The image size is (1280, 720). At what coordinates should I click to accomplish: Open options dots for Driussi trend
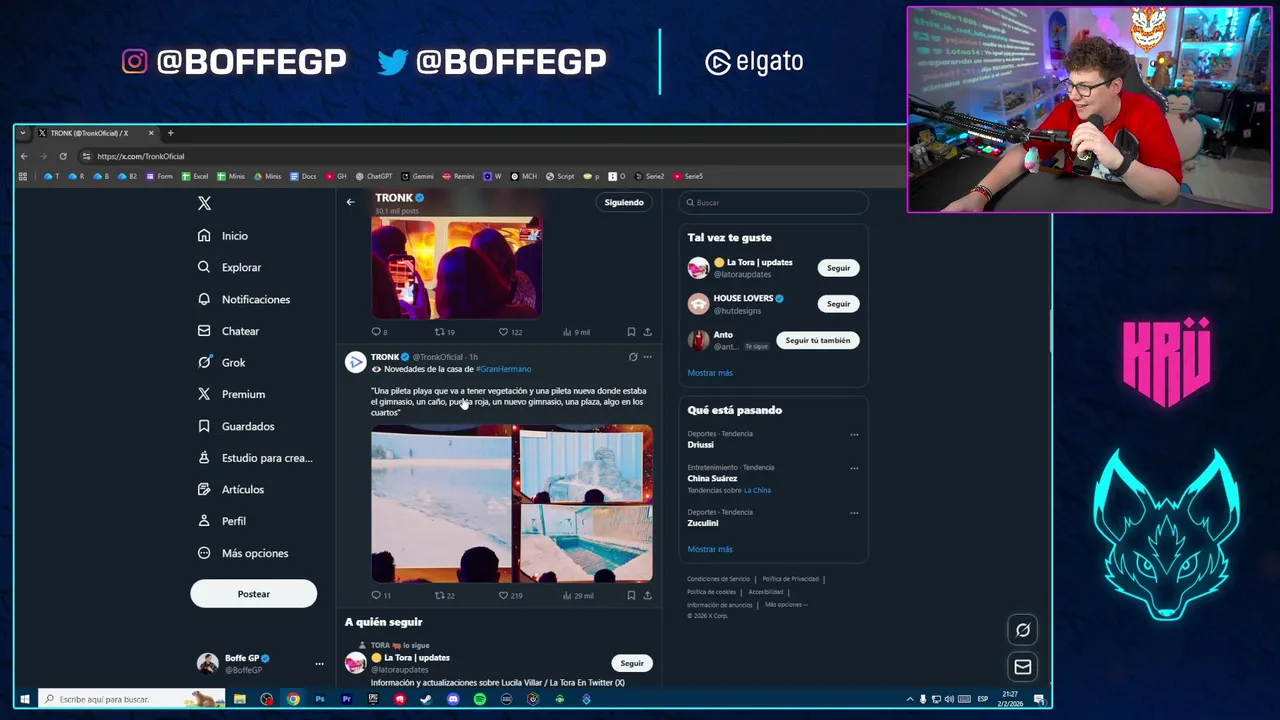(854, 435)
